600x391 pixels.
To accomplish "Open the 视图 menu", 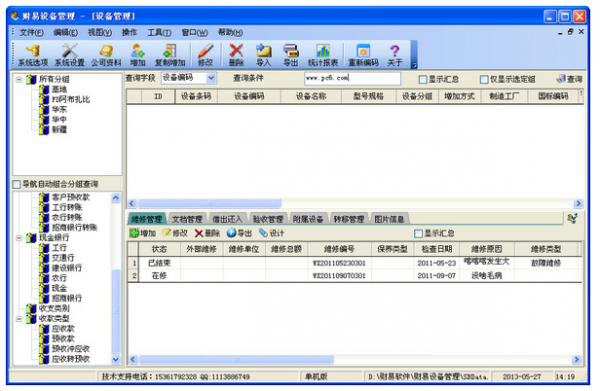I will point(99,33).
